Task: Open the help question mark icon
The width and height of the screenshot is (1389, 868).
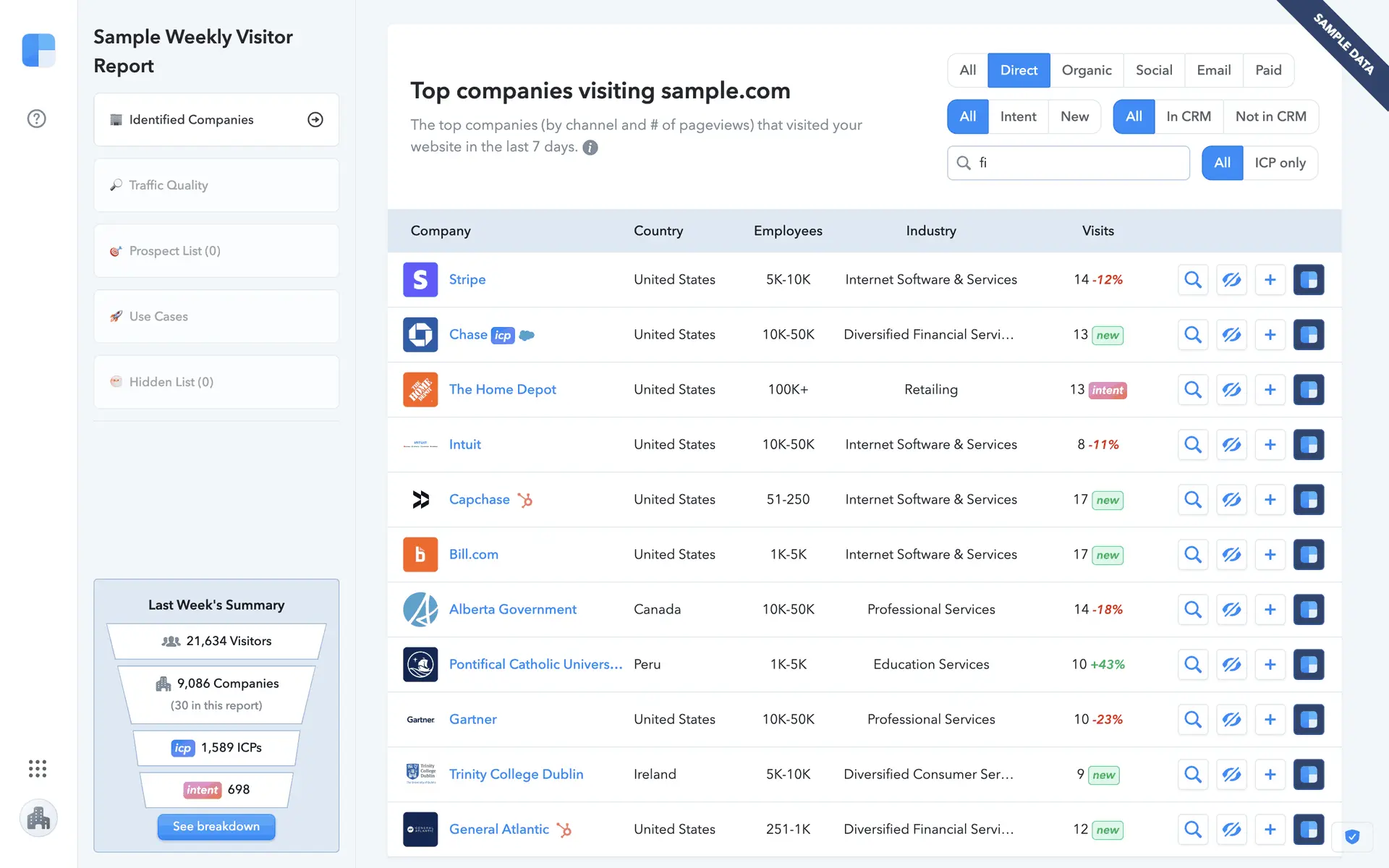Action: [x=36, y=119]
